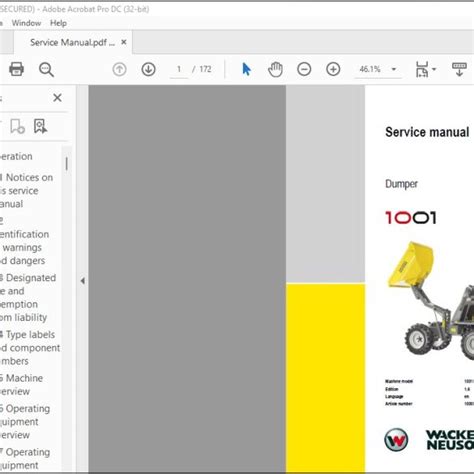This screenshot has height=474, width=474.
Task: Click the Wacker Neuson wordmark text
Action: [450, 440]
